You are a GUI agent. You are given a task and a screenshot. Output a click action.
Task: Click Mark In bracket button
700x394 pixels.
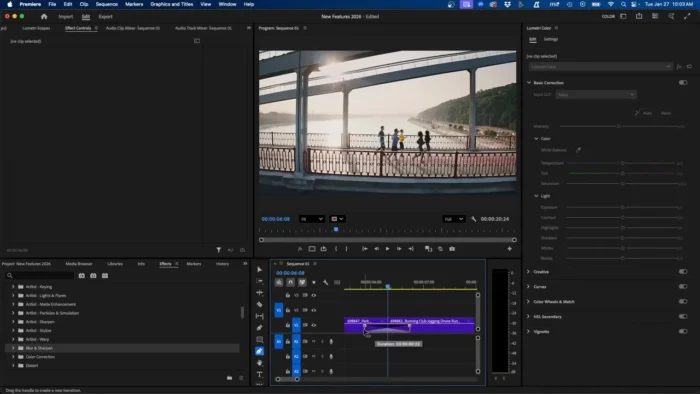pyautogui.click(x=336, y=249)
